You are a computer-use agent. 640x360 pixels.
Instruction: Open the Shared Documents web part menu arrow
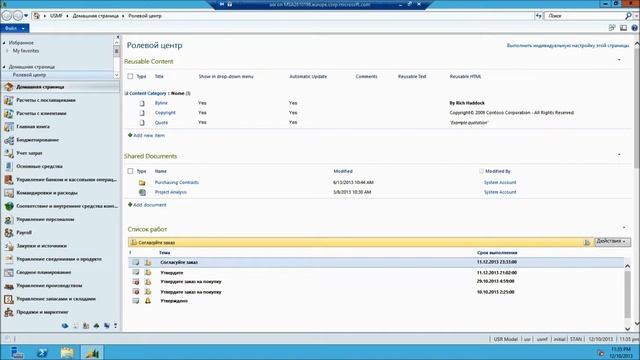point(619,155)
